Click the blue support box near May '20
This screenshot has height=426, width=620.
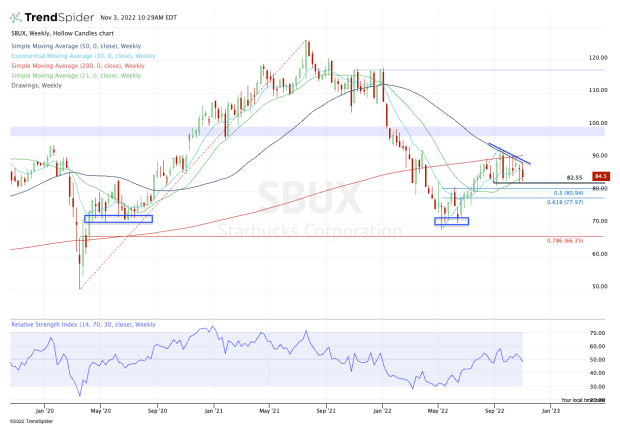pyautogui.click(x=118, y=218)
